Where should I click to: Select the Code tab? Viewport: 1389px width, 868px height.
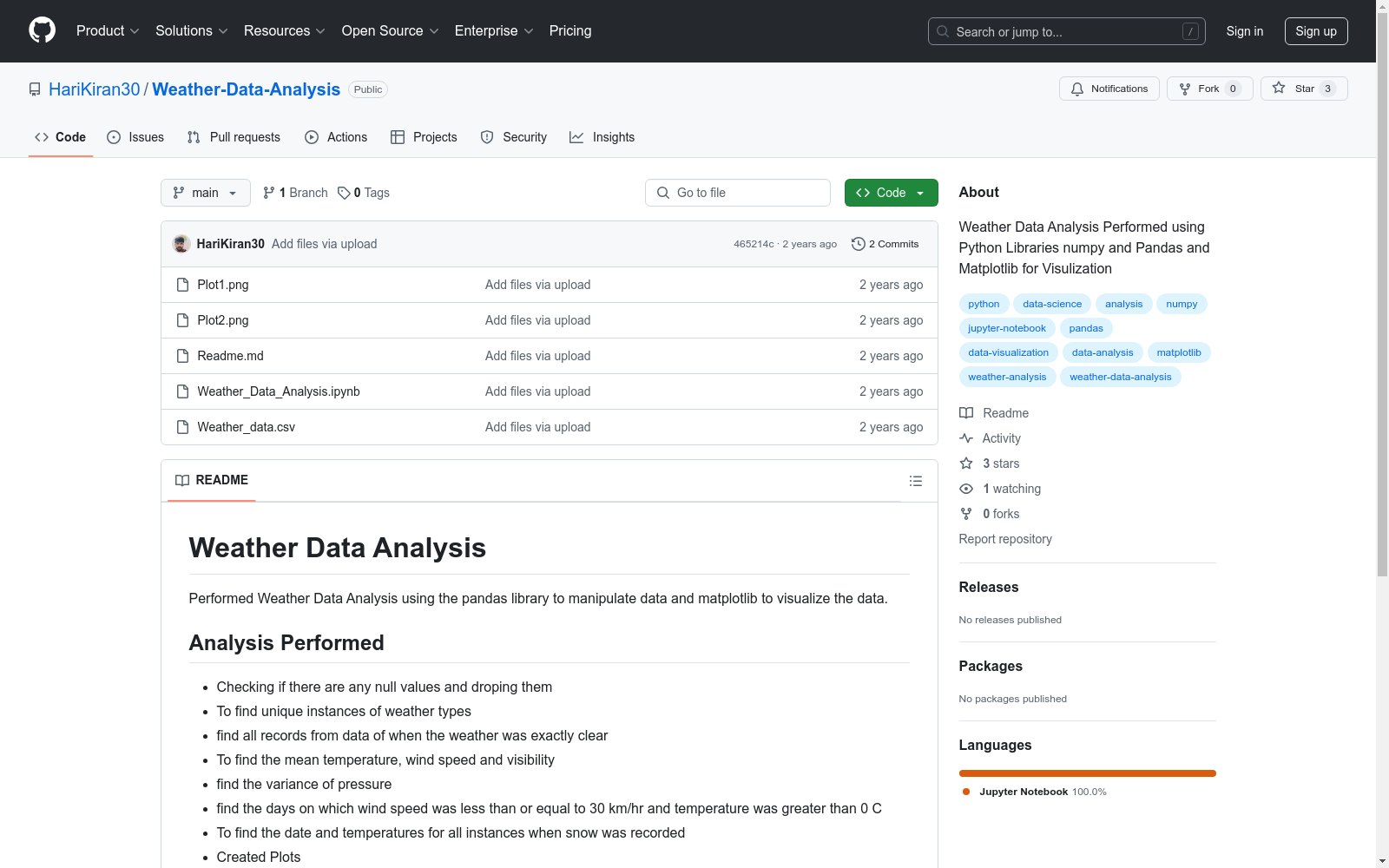point(61,137)
